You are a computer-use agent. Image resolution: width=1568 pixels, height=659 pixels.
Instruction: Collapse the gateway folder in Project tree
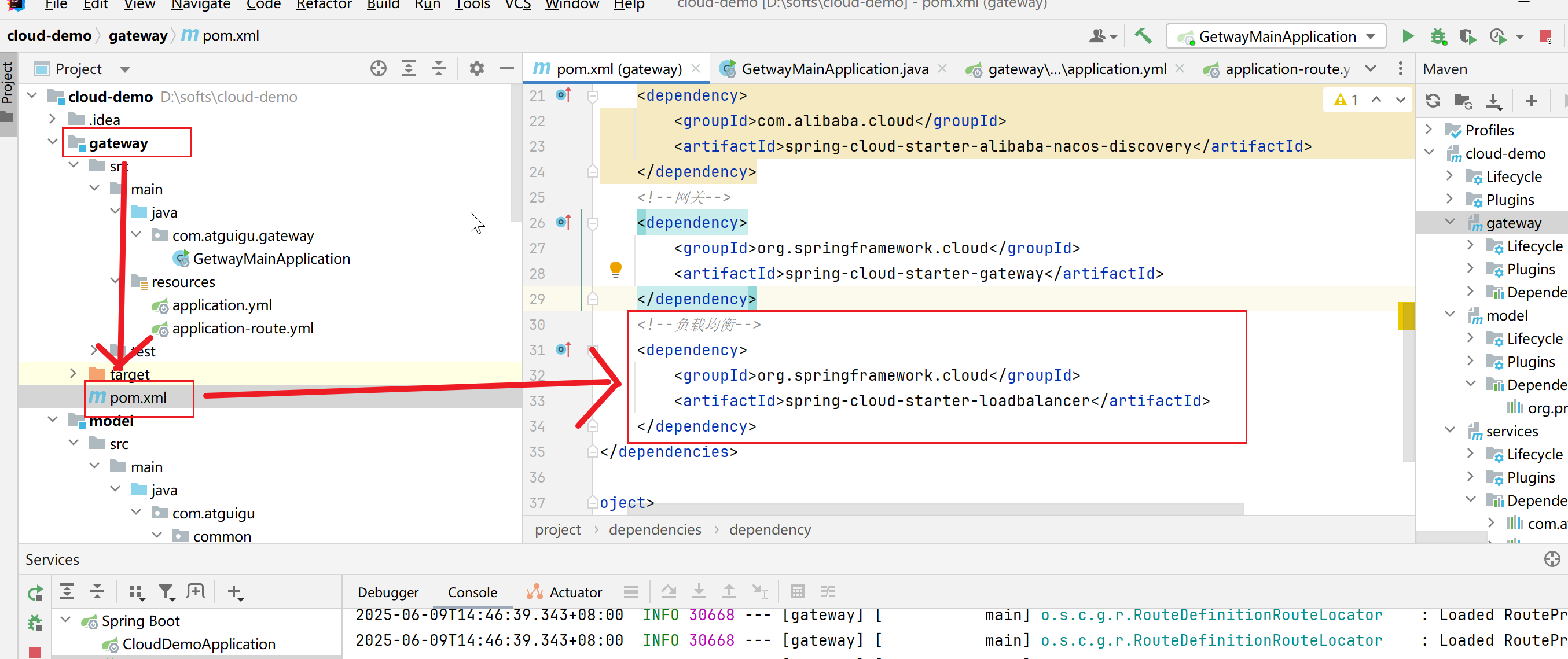pyautogui.click(x=53, y=142)
